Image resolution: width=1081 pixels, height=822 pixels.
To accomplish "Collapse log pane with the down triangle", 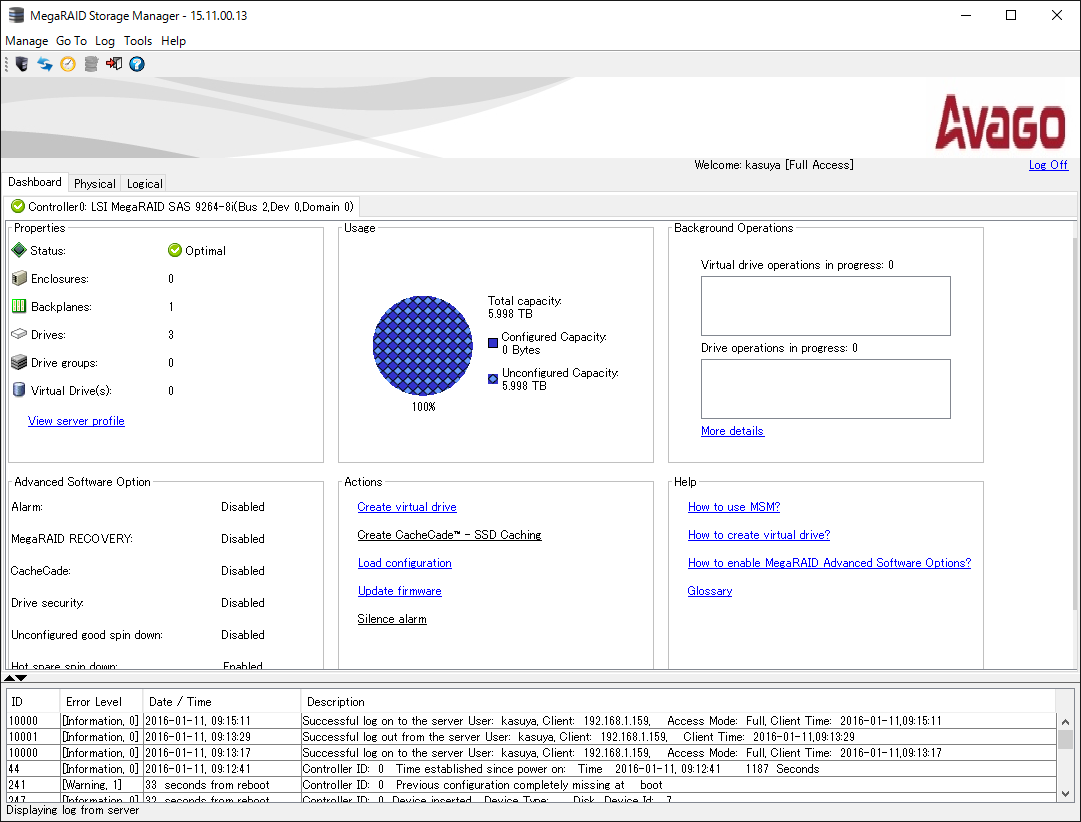I will [x=21, y=679].
